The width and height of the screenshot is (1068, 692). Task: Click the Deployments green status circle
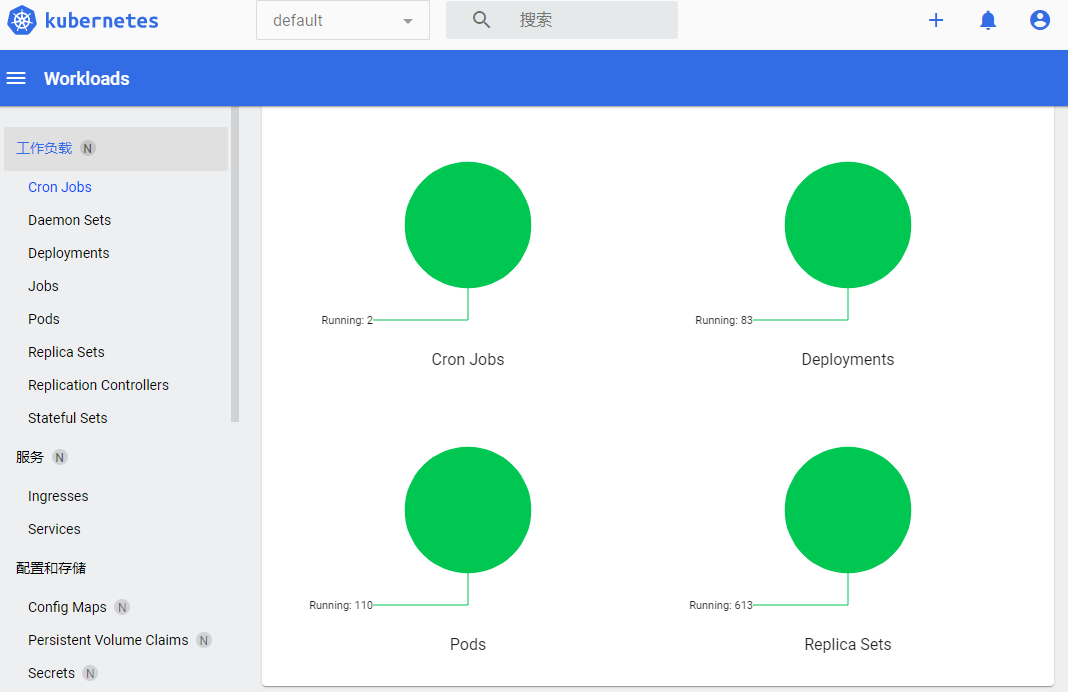point(848,225)
